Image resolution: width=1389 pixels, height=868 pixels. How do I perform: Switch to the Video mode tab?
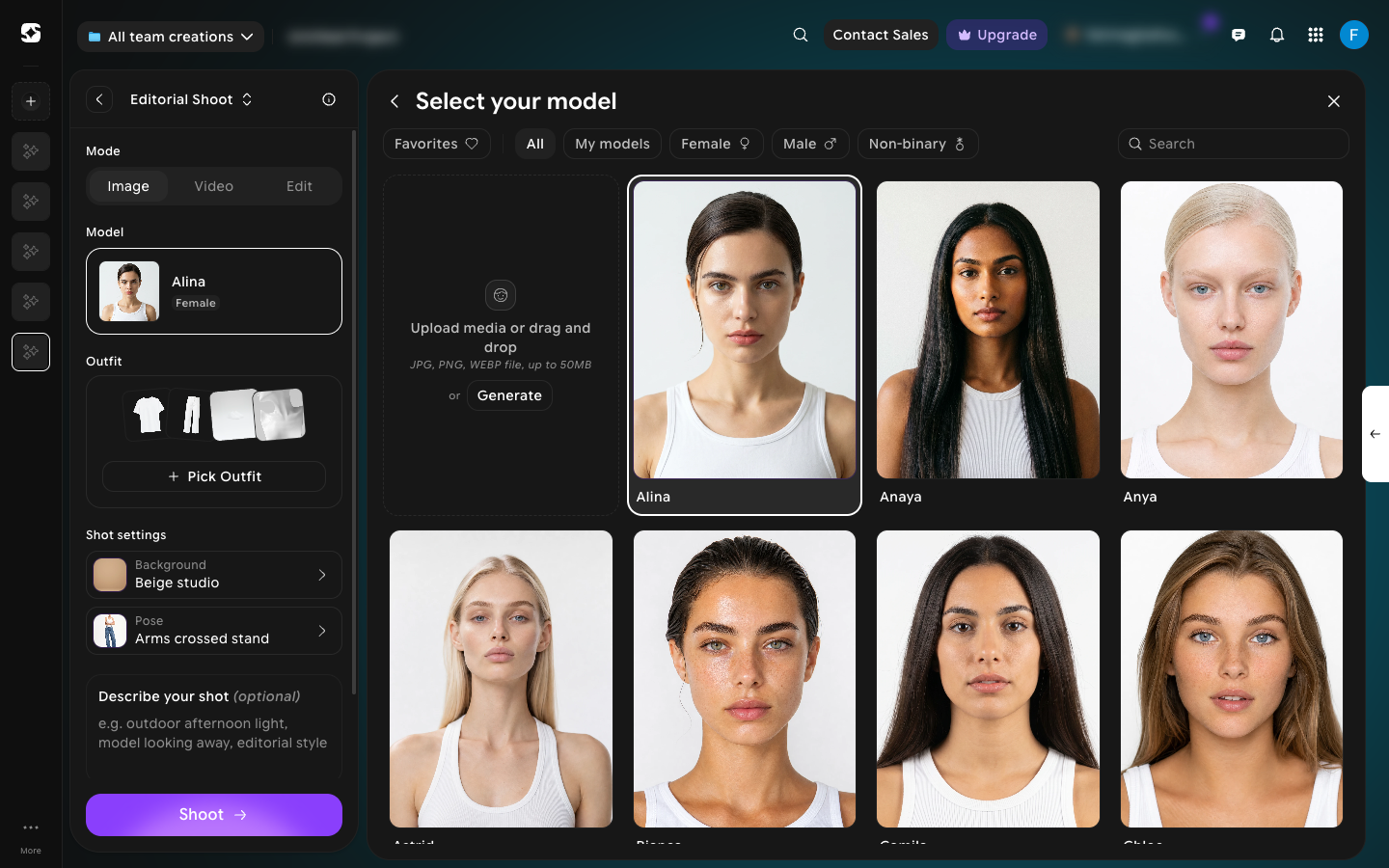(214, 186)
